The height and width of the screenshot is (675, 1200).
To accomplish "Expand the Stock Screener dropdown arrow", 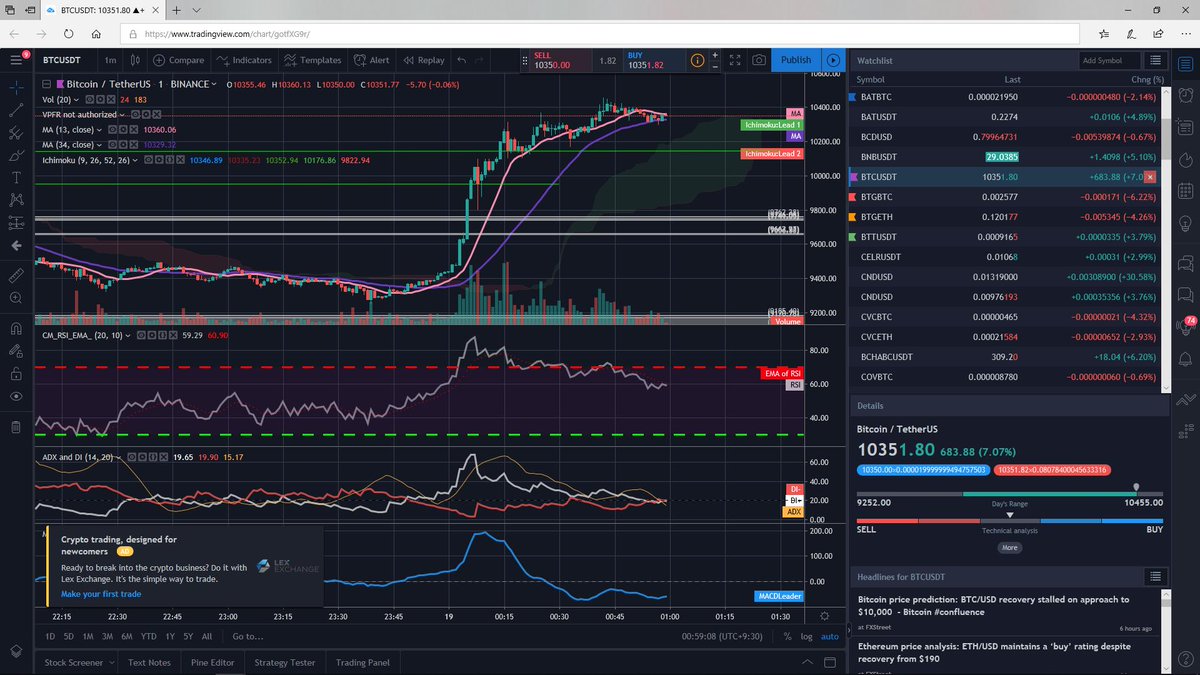I will (111, 662).
